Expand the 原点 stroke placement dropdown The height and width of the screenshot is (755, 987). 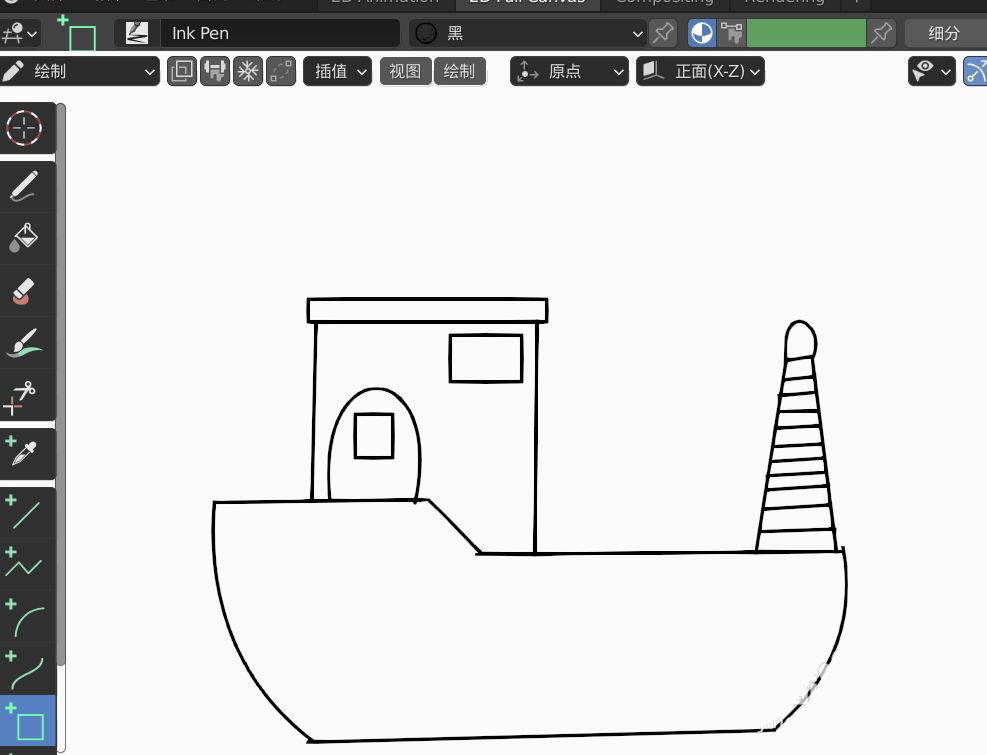(569, 72)
